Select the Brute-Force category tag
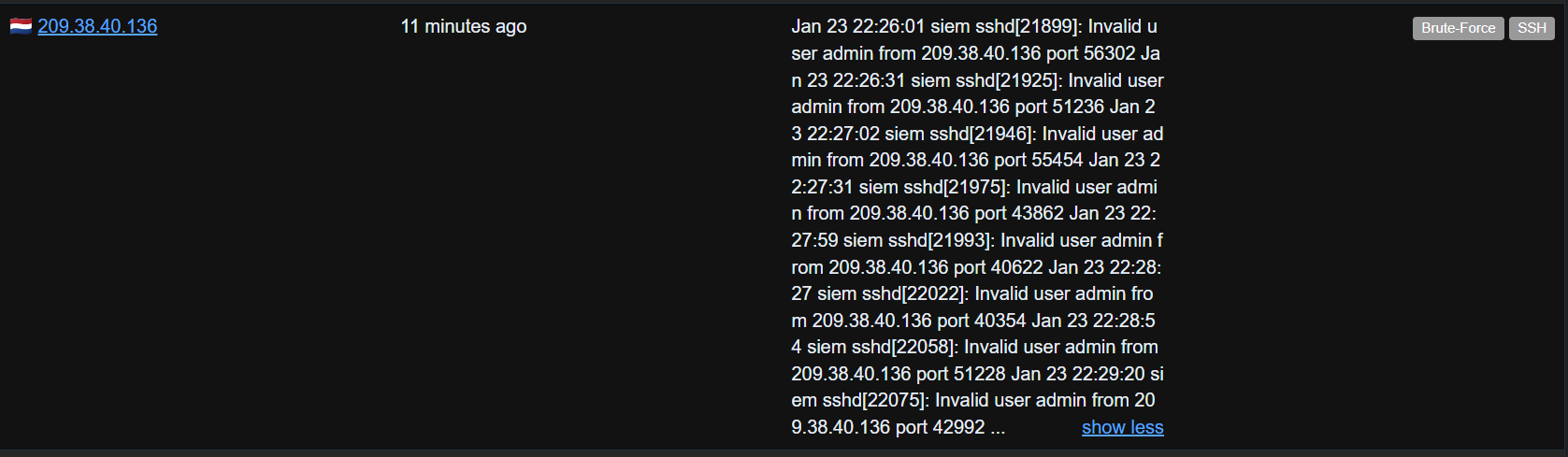This screenshot has height=457, width=1568. (1458, 28)
